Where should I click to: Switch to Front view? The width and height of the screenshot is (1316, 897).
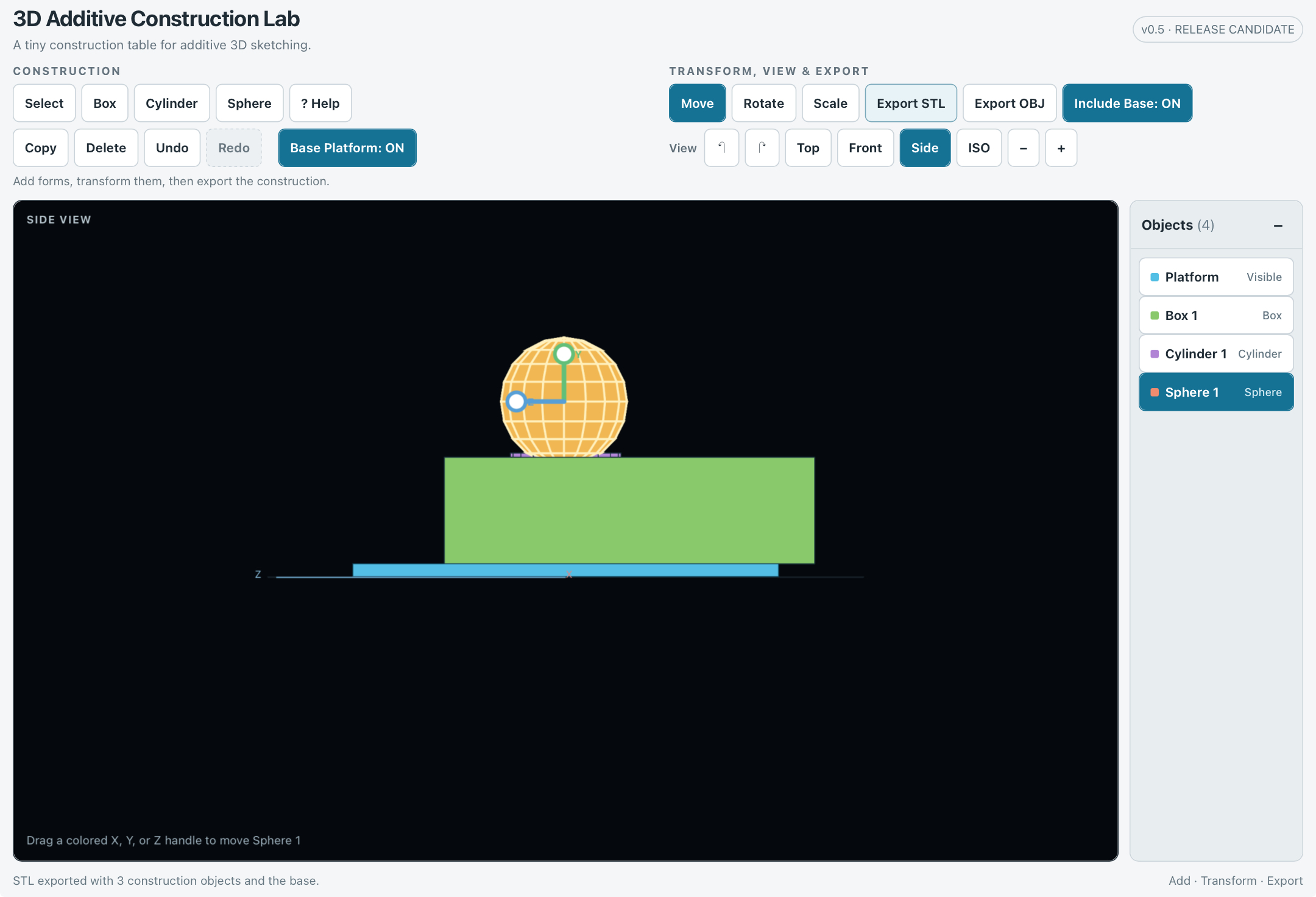(x=865, y=147)
